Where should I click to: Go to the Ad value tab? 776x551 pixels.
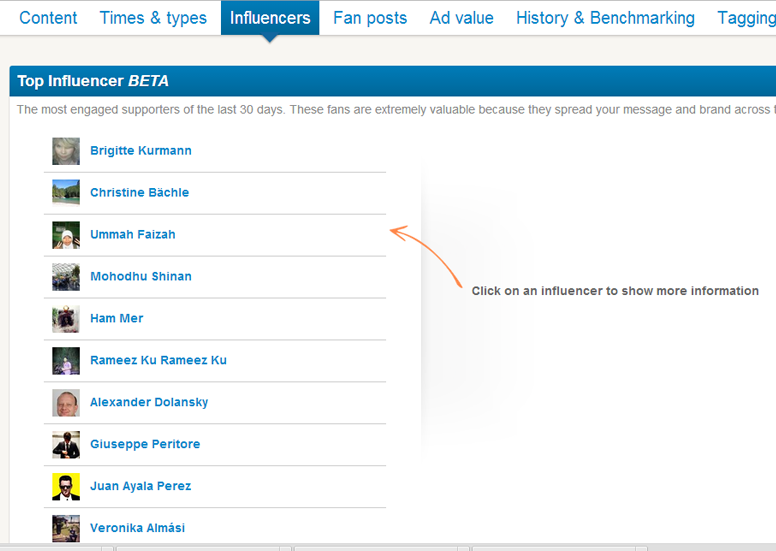coord(461,18)
